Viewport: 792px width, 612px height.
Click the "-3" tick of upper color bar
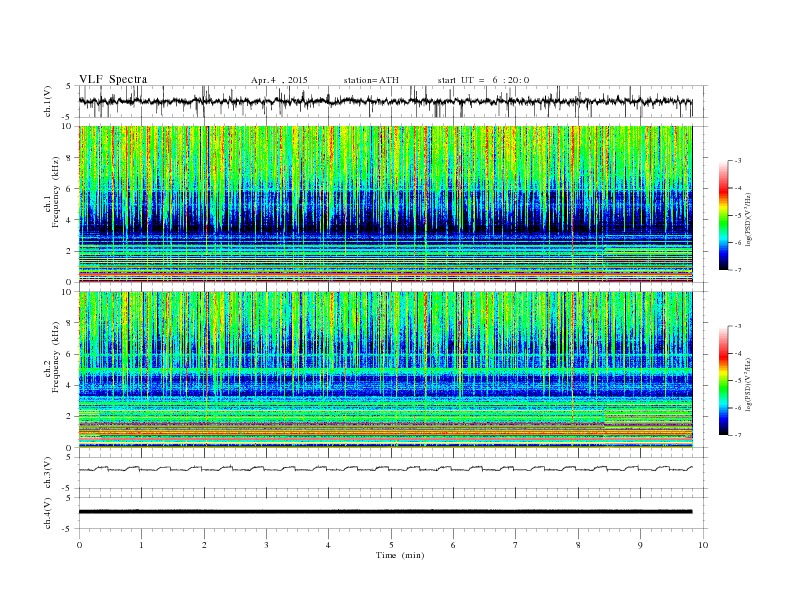pos(738,161)
